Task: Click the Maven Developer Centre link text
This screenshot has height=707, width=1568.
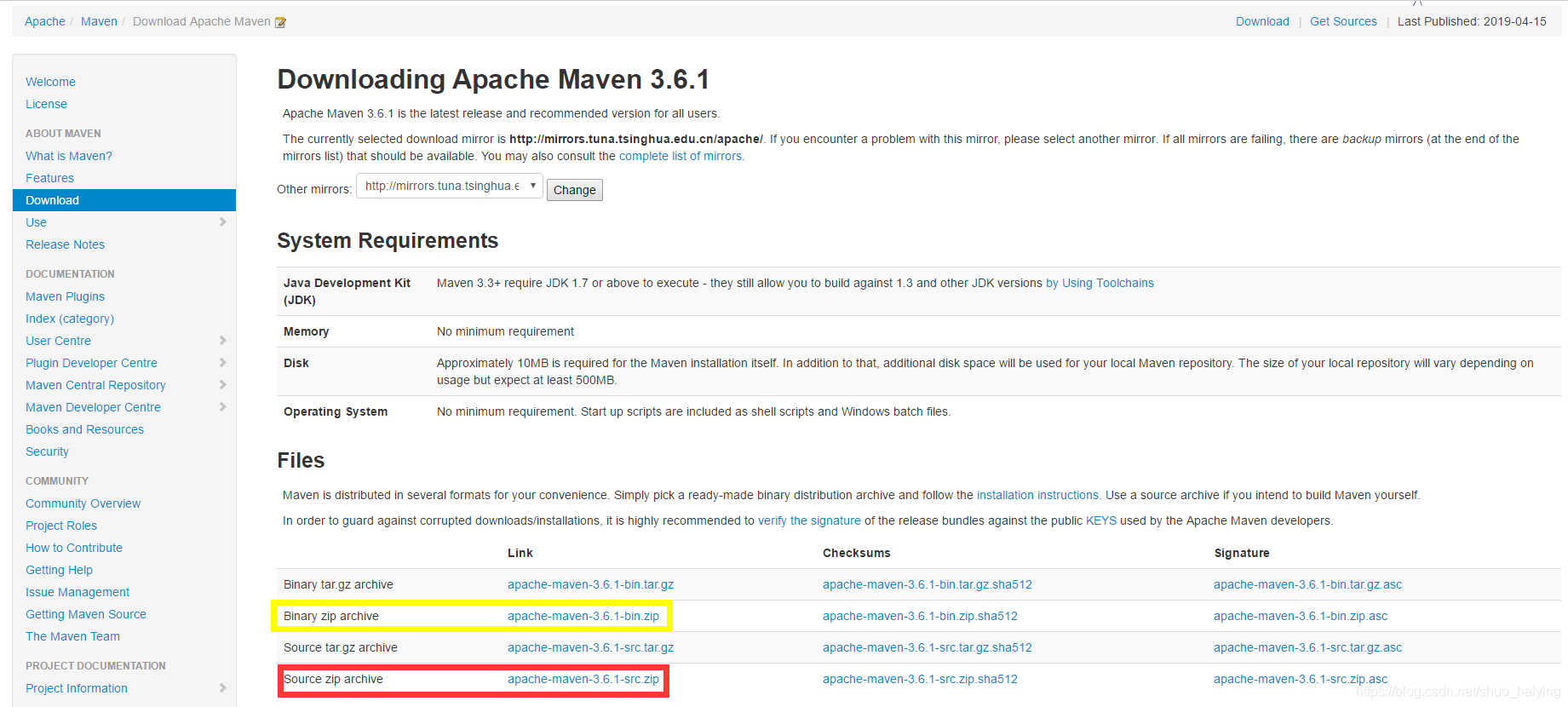Action: (x=93, y=407)
